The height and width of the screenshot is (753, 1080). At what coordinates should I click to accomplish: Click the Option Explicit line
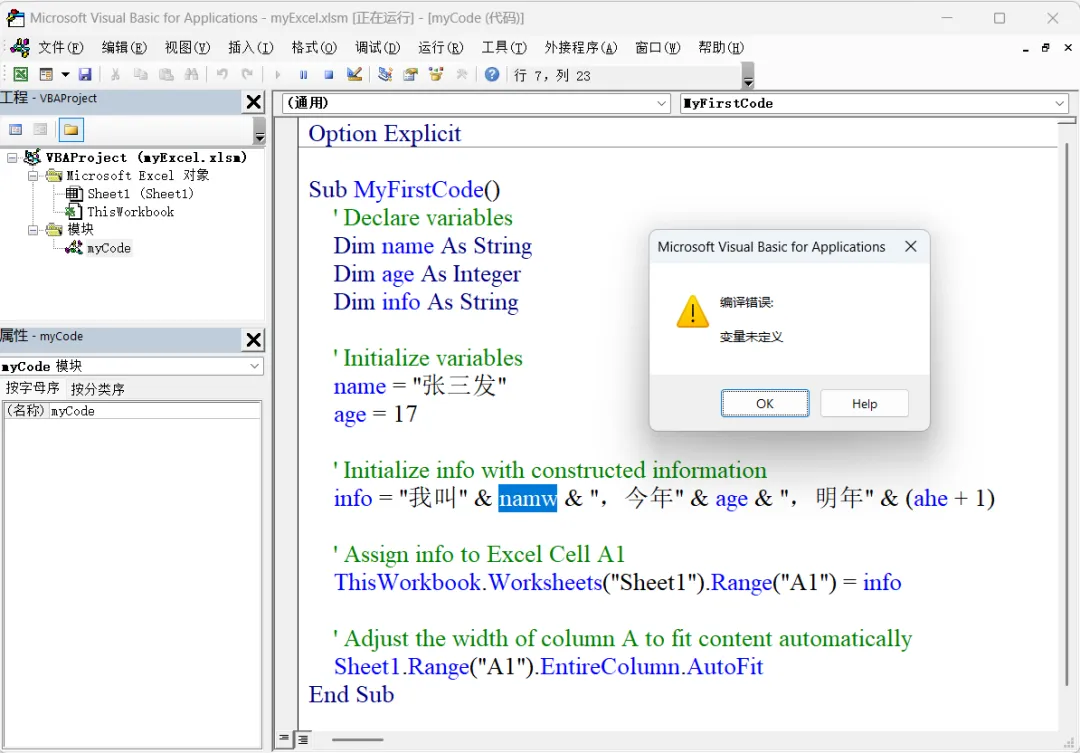[x=384, y=133]
